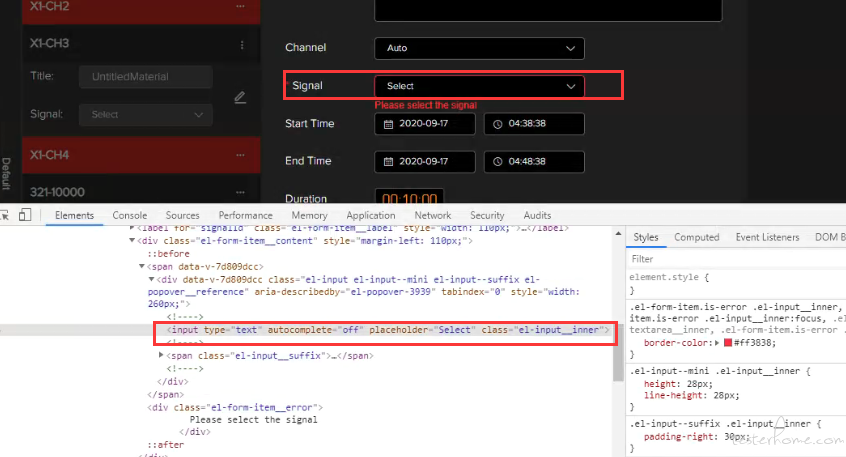Open the Signal dropdown under X1-CH3
Screen dimensions: 846x457
coord(145,115)
